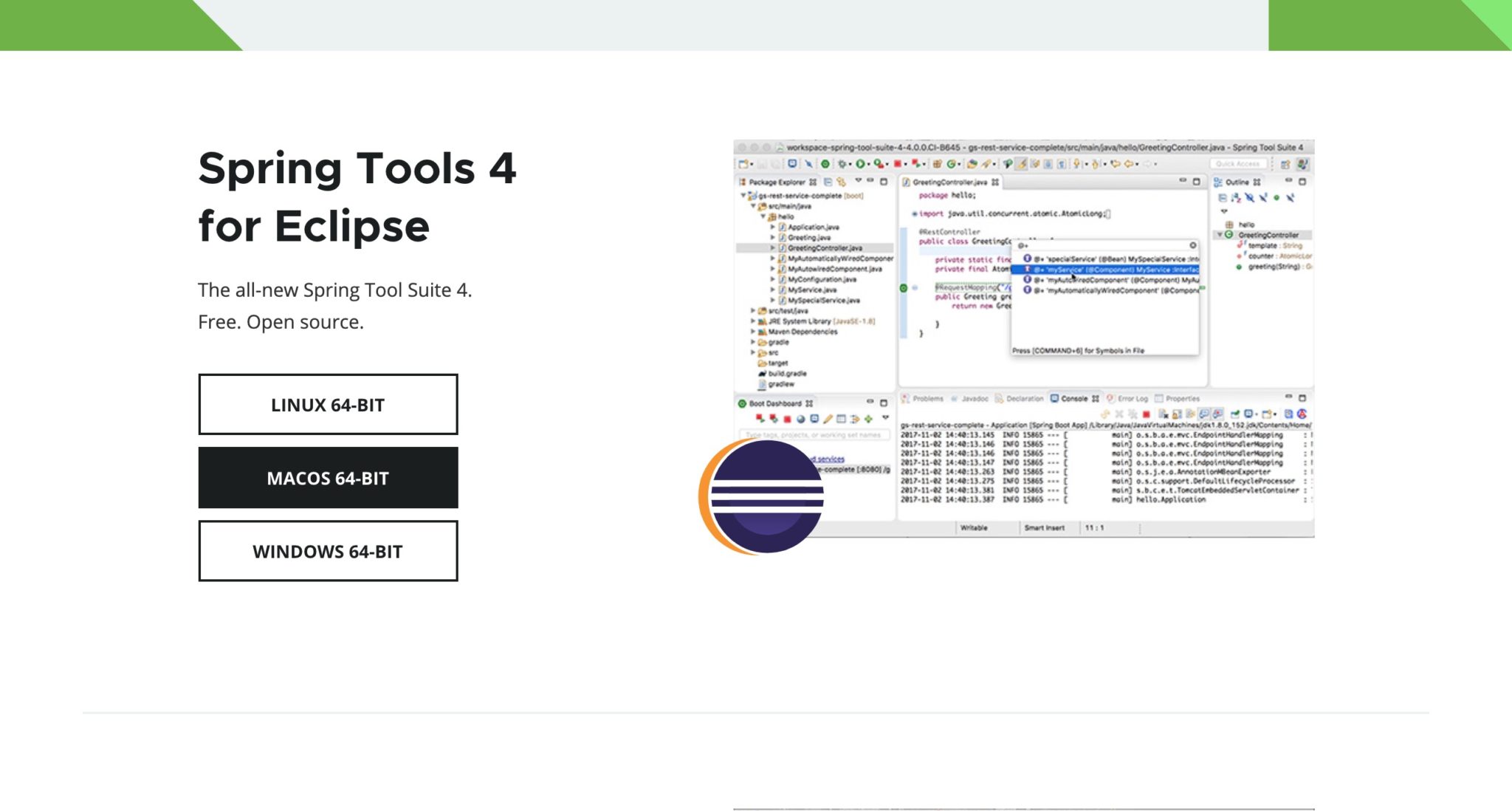Viewport: 1512px width, 811px height.
Task: Select the Run icon in the toolbar
Action: pyautogui.click(x=860, y=165)
